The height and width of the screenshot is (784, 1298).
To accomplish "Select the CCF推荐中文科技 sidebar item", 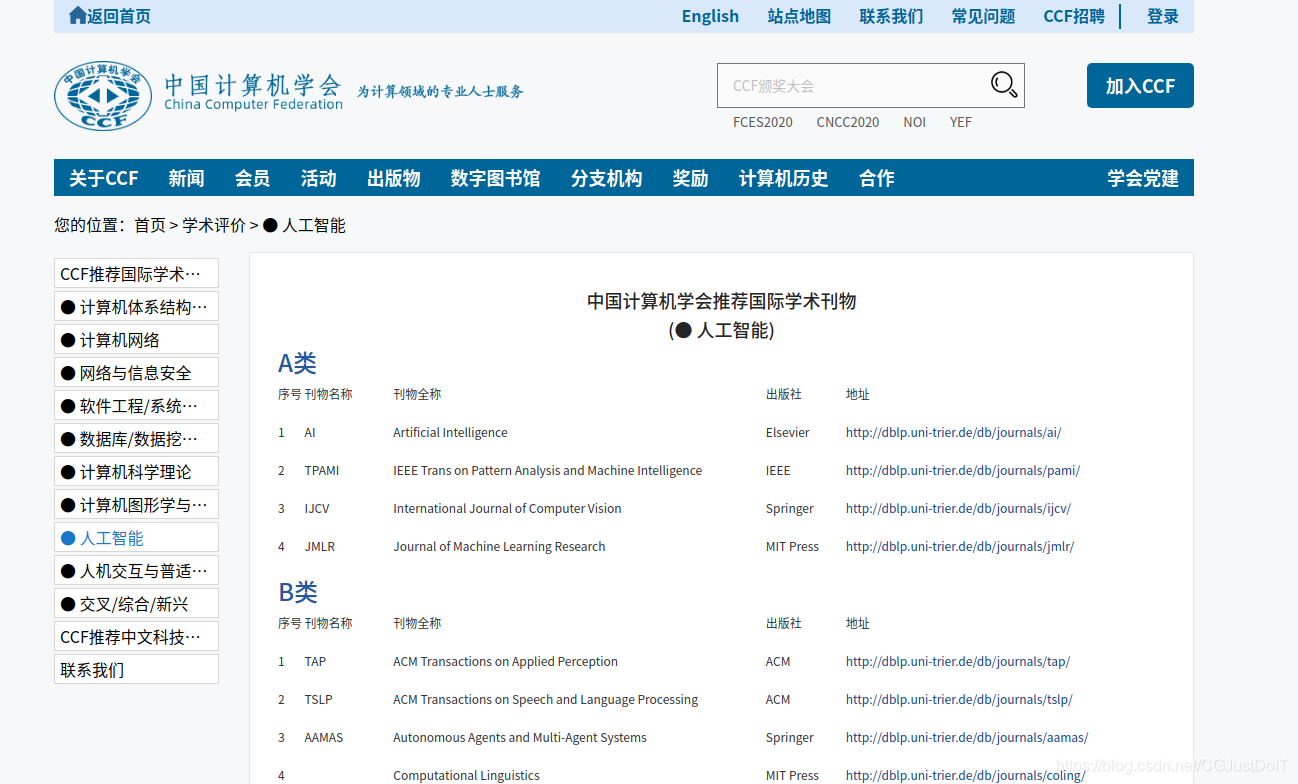I will [136, 637].
